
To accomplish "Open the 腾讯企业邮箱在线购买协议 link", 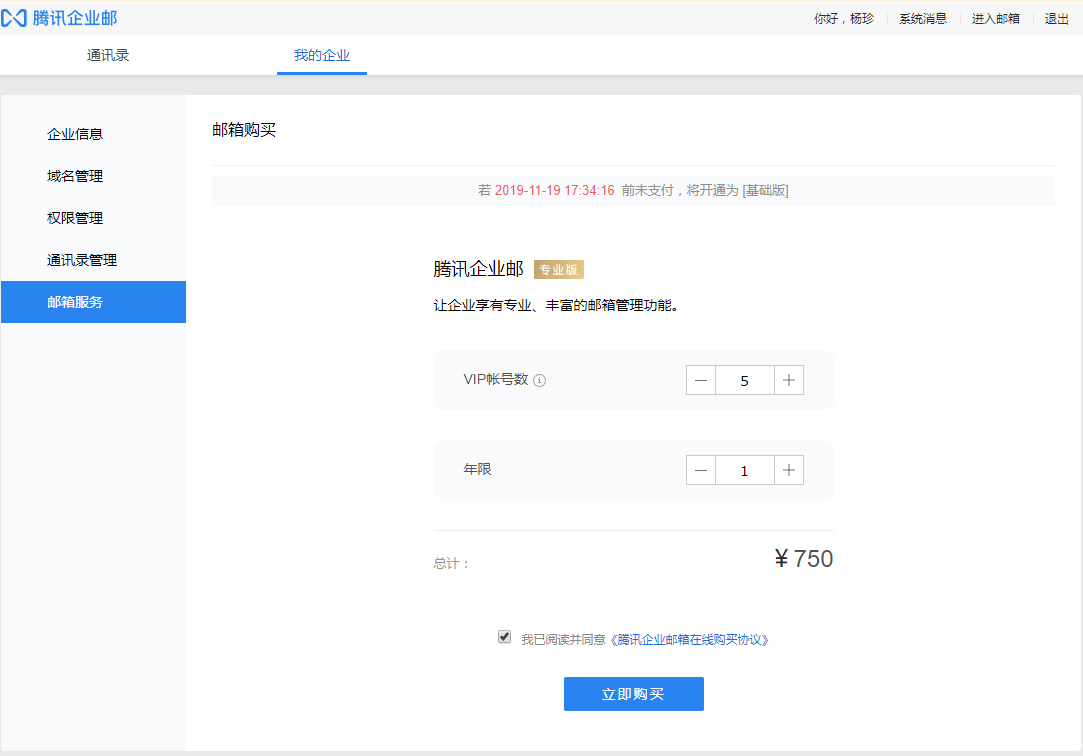I will click(x=689, y=640).
